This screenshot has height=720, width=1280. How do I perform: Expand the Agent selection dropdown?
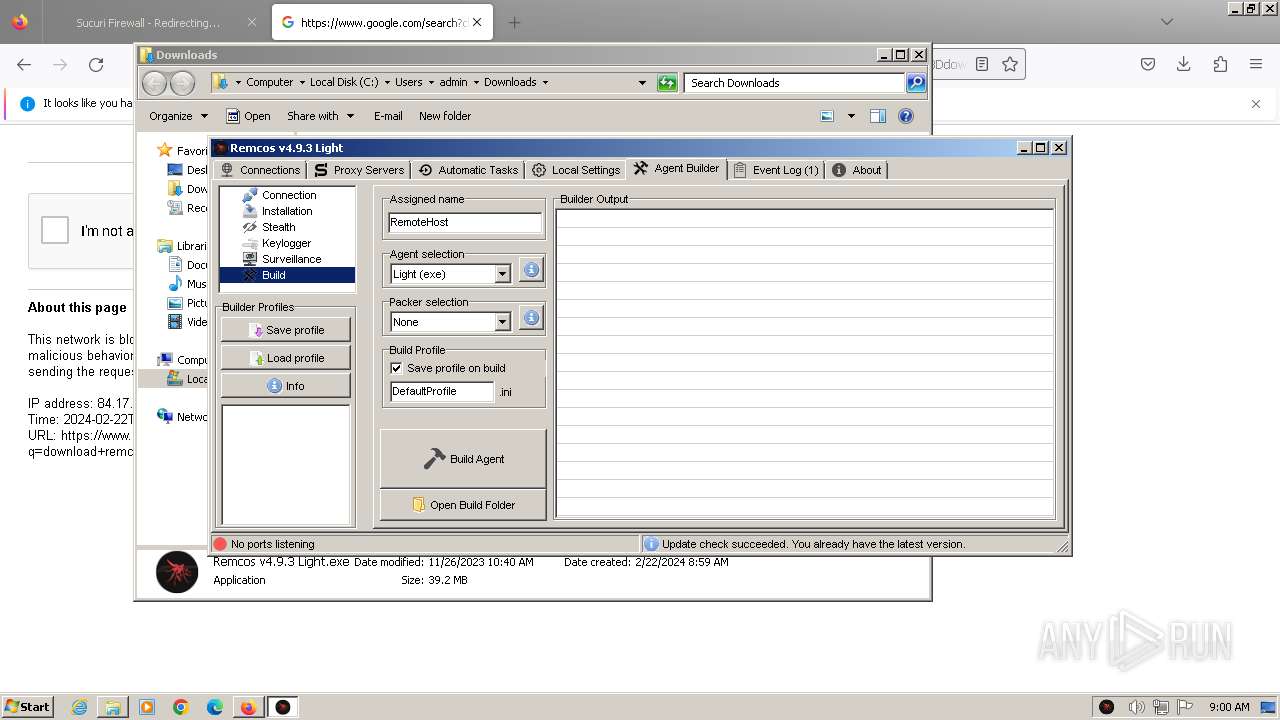pyautogui.click(x=502, y=274)
